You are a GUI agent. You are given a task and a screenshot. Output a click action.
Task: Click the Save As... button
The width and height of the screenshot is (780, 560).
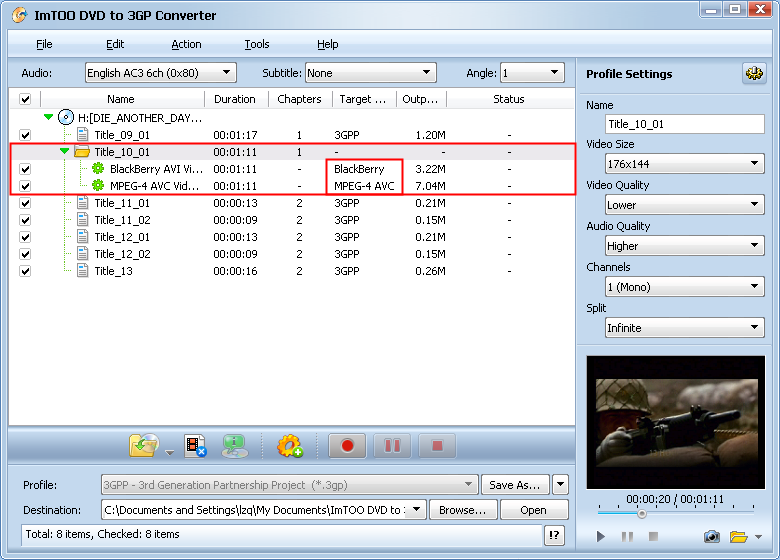click(x=515, y=485)
